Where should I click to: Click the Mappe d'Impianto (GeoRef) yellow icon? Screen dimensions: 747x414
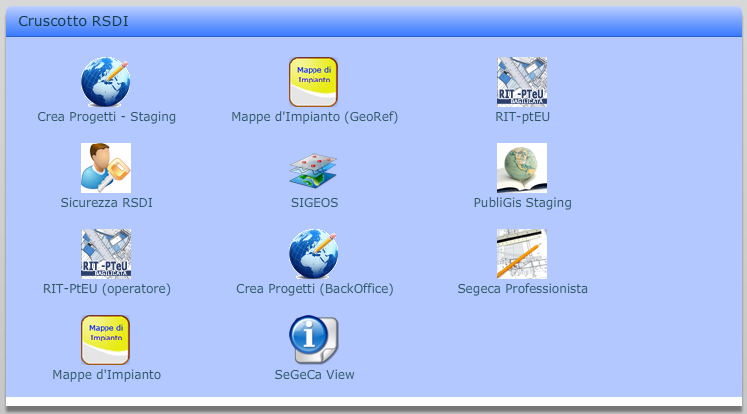click(313, 82)
